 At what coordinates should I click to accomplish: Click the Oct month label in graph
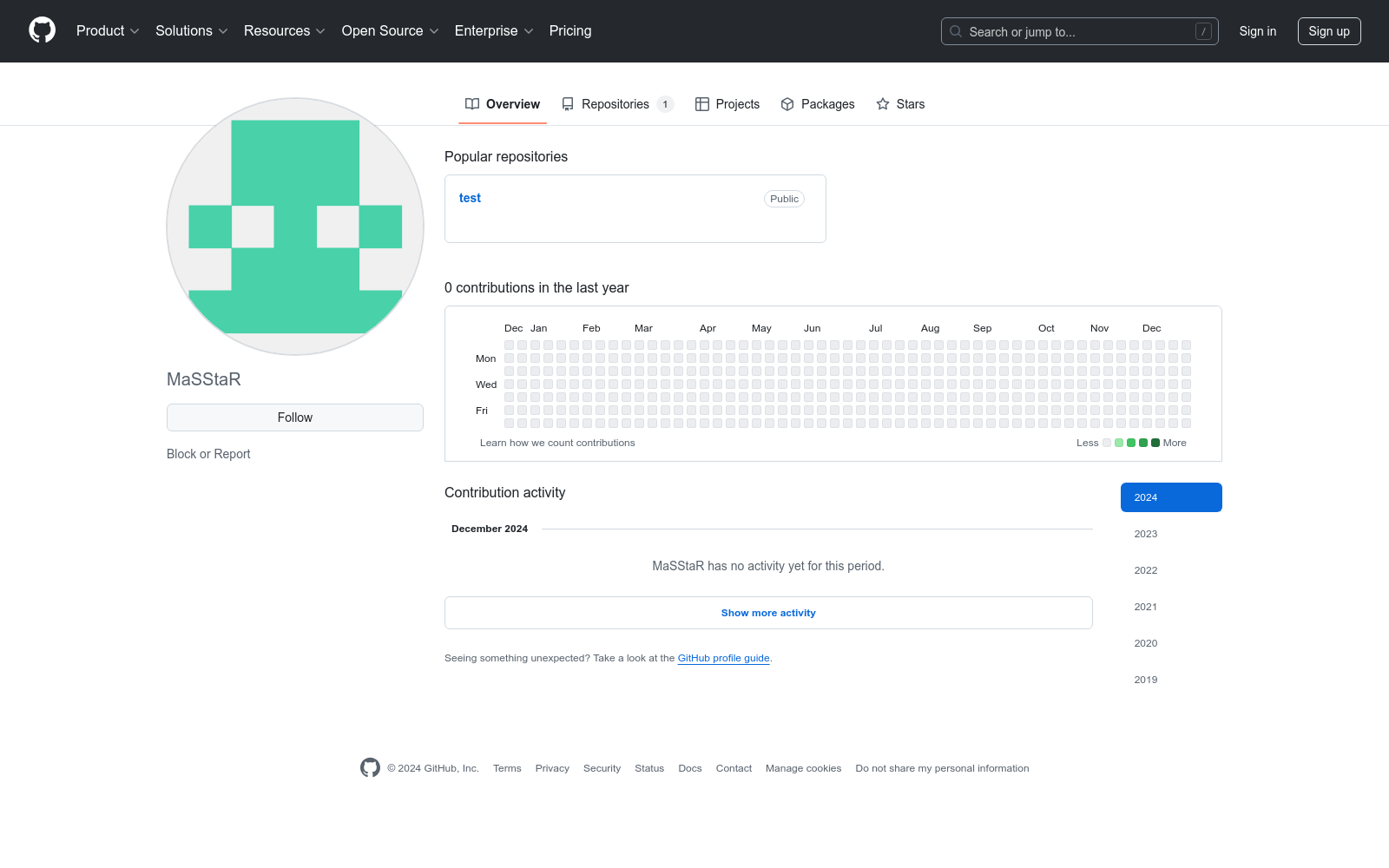(1046, 328)
